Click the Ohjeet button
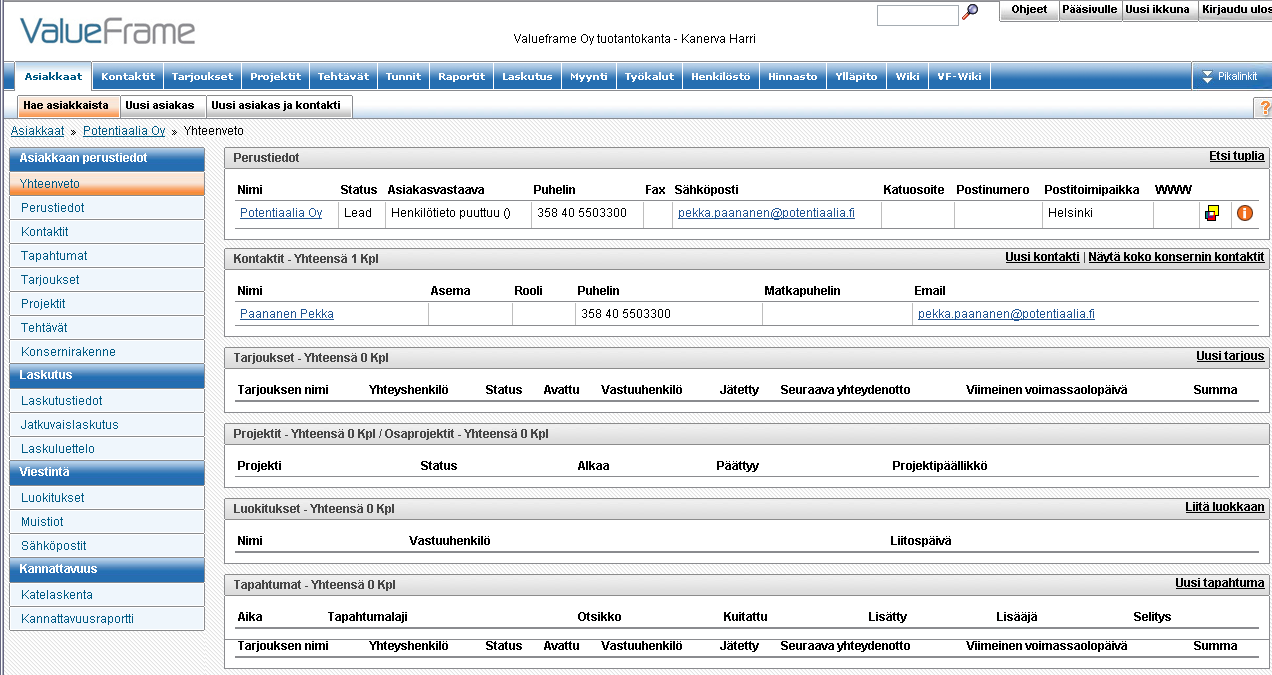Image resolution: width=1272 pixels, height=675 pixels. (1029, 10)
